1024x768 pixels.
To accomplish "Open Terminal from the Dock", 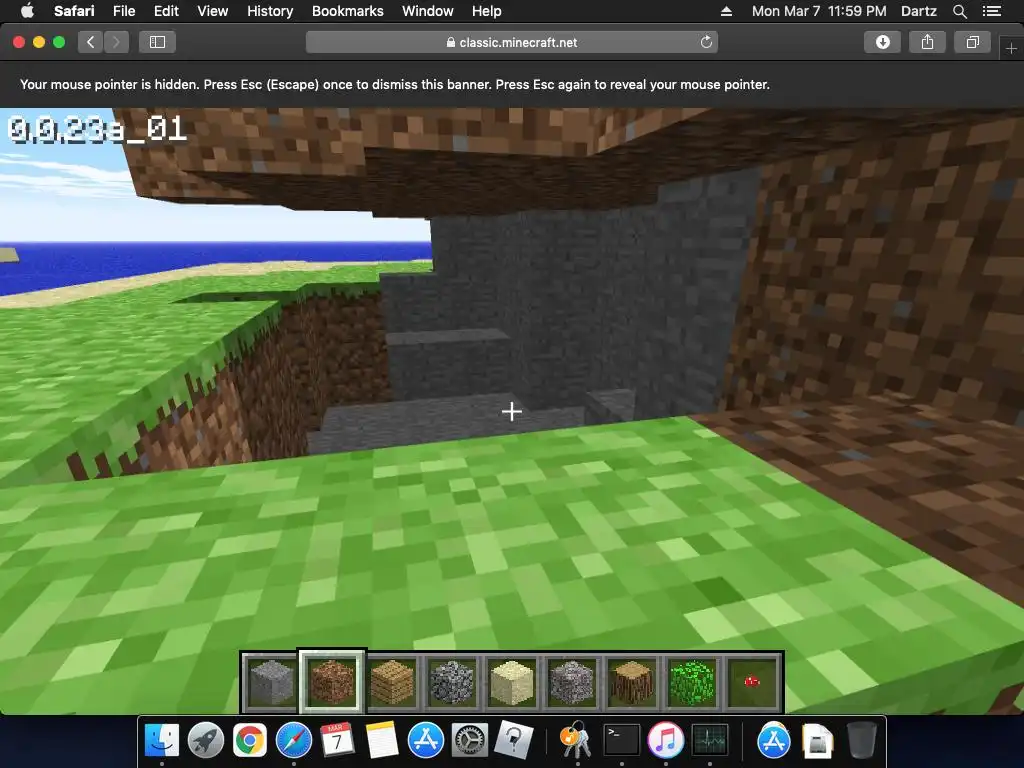I will 621,741.
